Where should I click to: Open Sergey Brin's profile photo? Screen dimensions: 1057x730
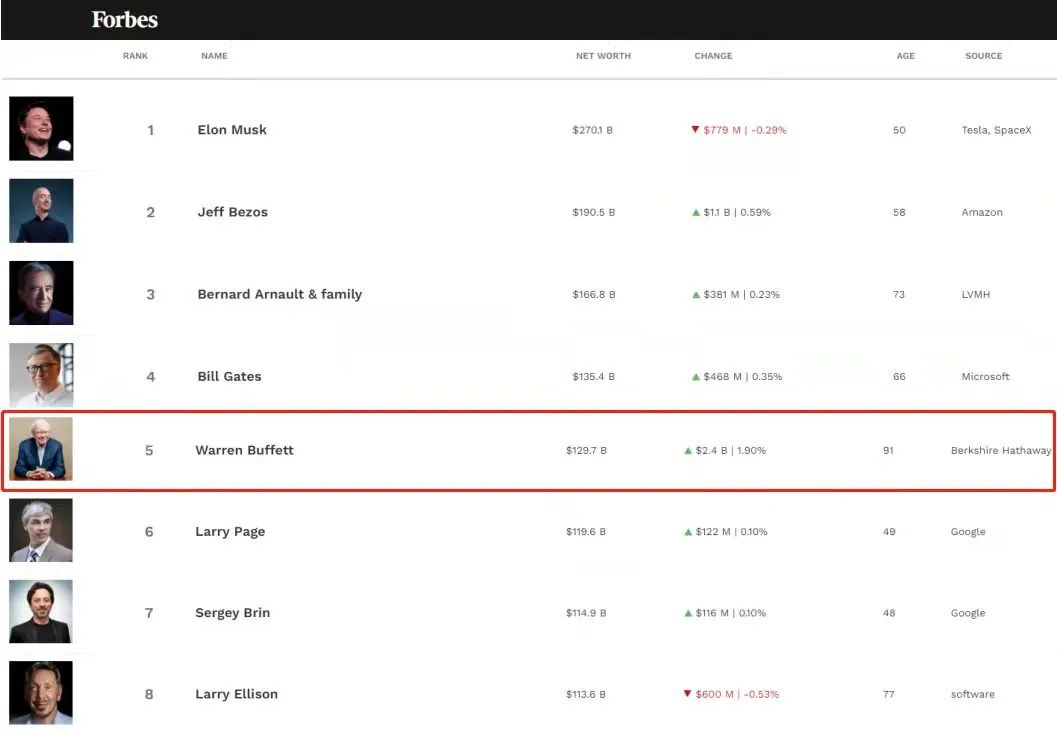click(41, 612)
